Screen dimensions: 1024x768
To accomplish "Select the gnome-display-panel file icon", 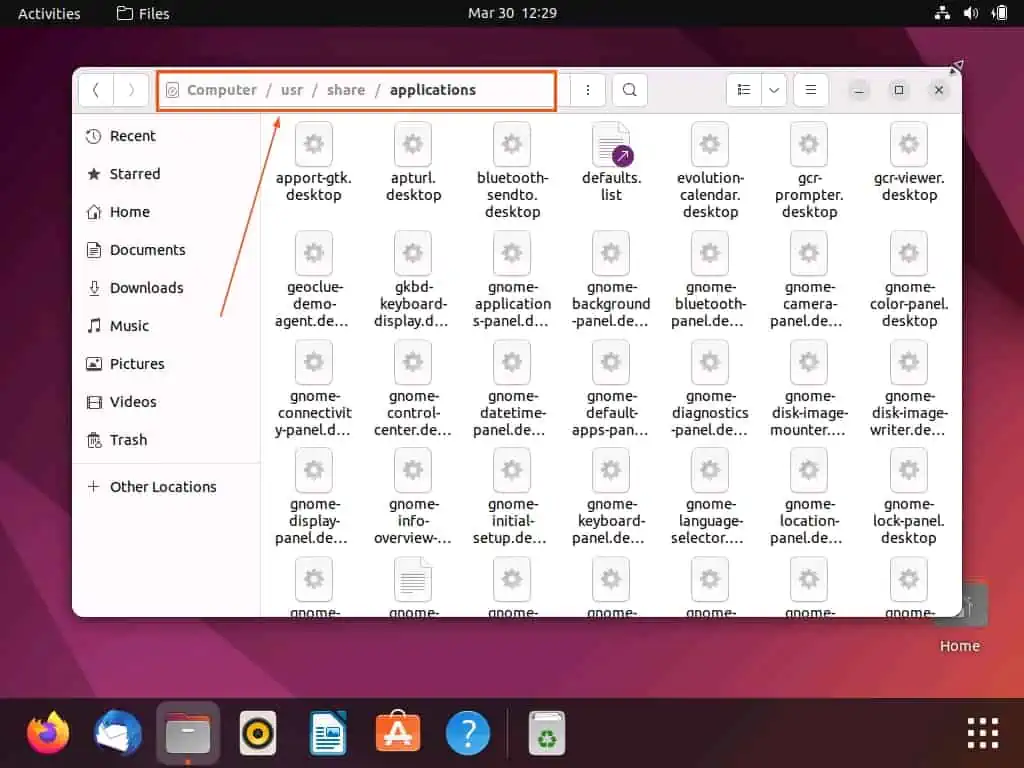I will pos(314,470).
